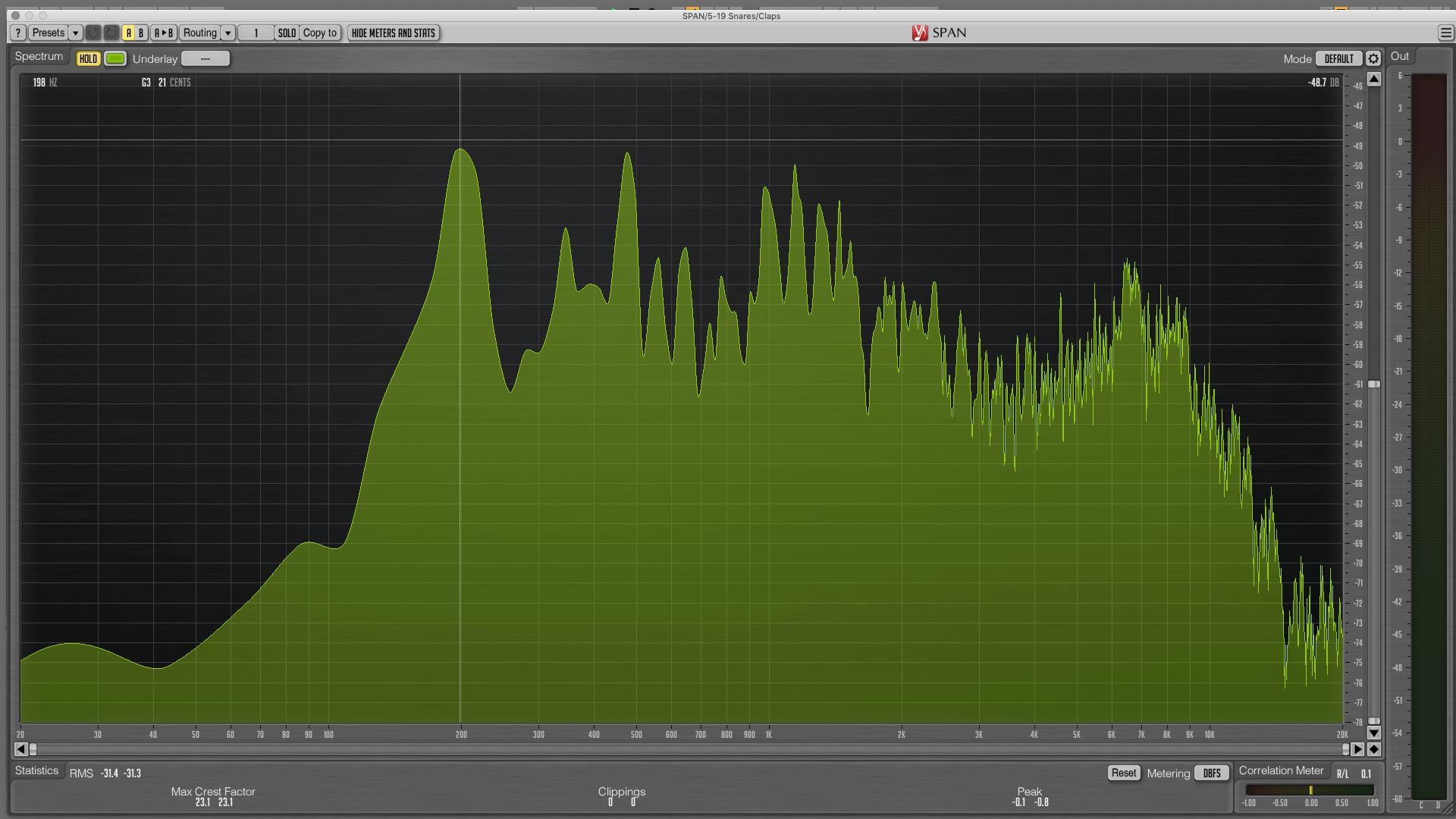
Task: Open the Routing dropdown arrow
Action: click(x=227, y=33)
